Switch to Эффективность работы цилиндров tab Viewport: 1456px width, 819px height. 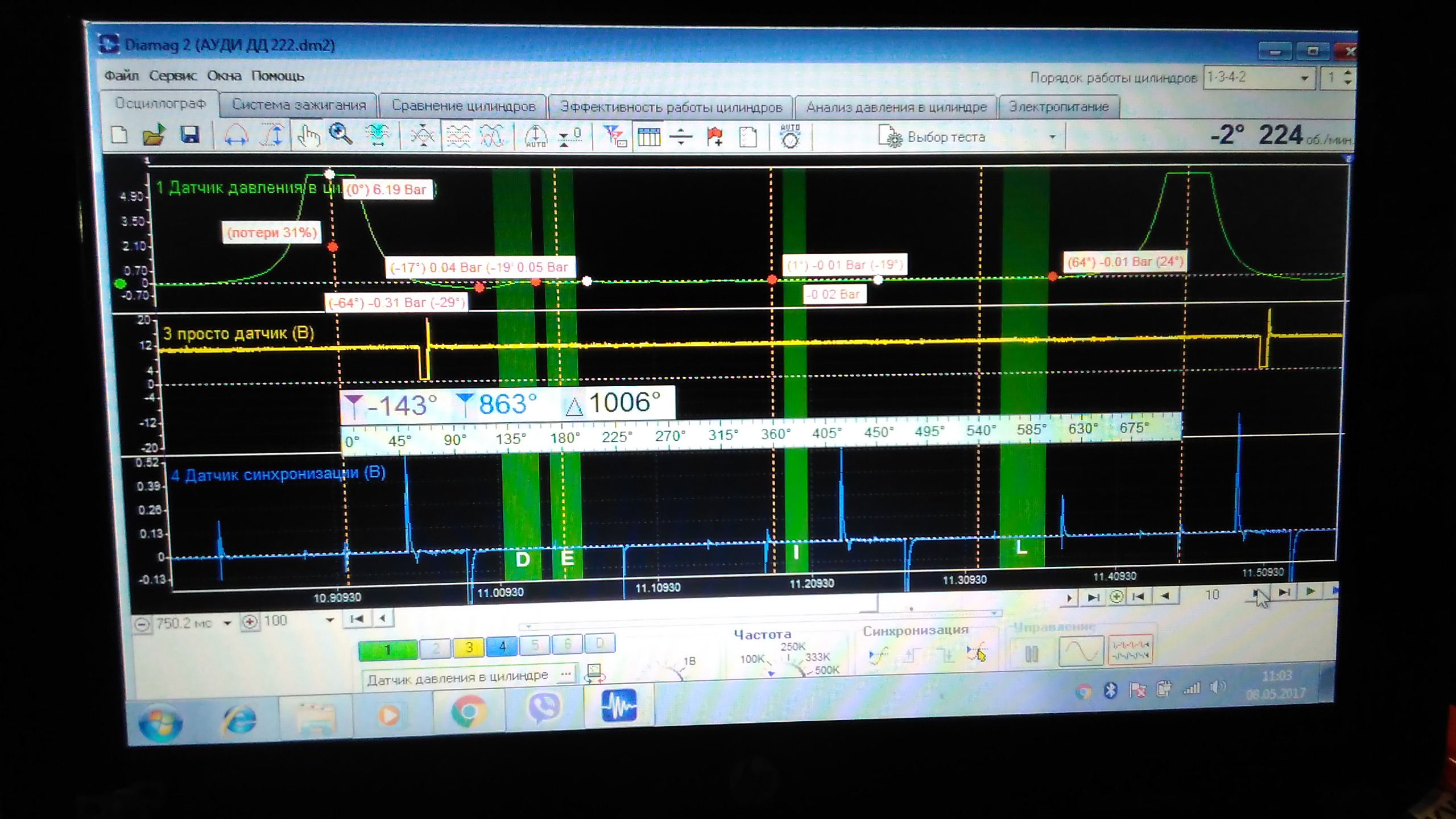[671, 107]
